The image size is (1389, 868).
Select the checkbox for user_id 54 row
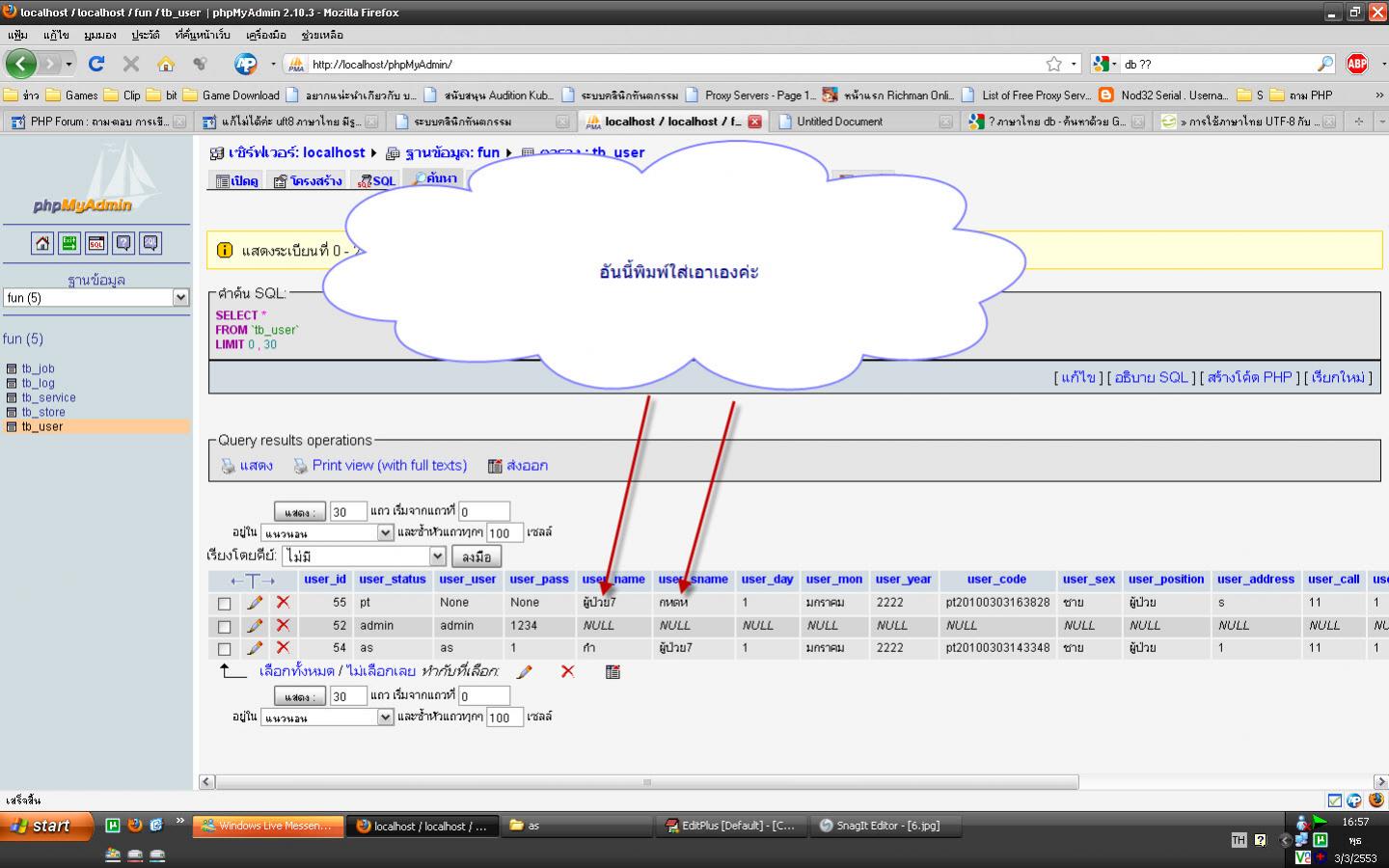pyautogui.click(x=225, y=649)
